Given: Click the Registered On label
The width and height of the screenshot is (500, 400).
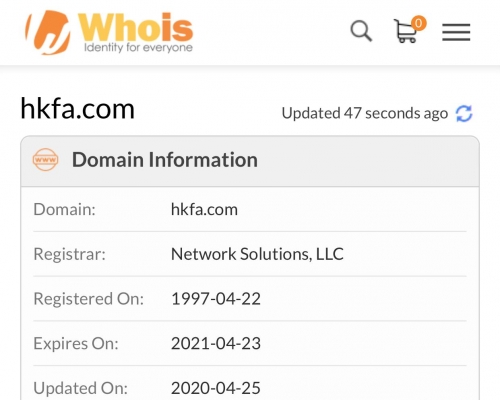Looking at the screenshot, I should pyautogui.click(x=89, y=299).
